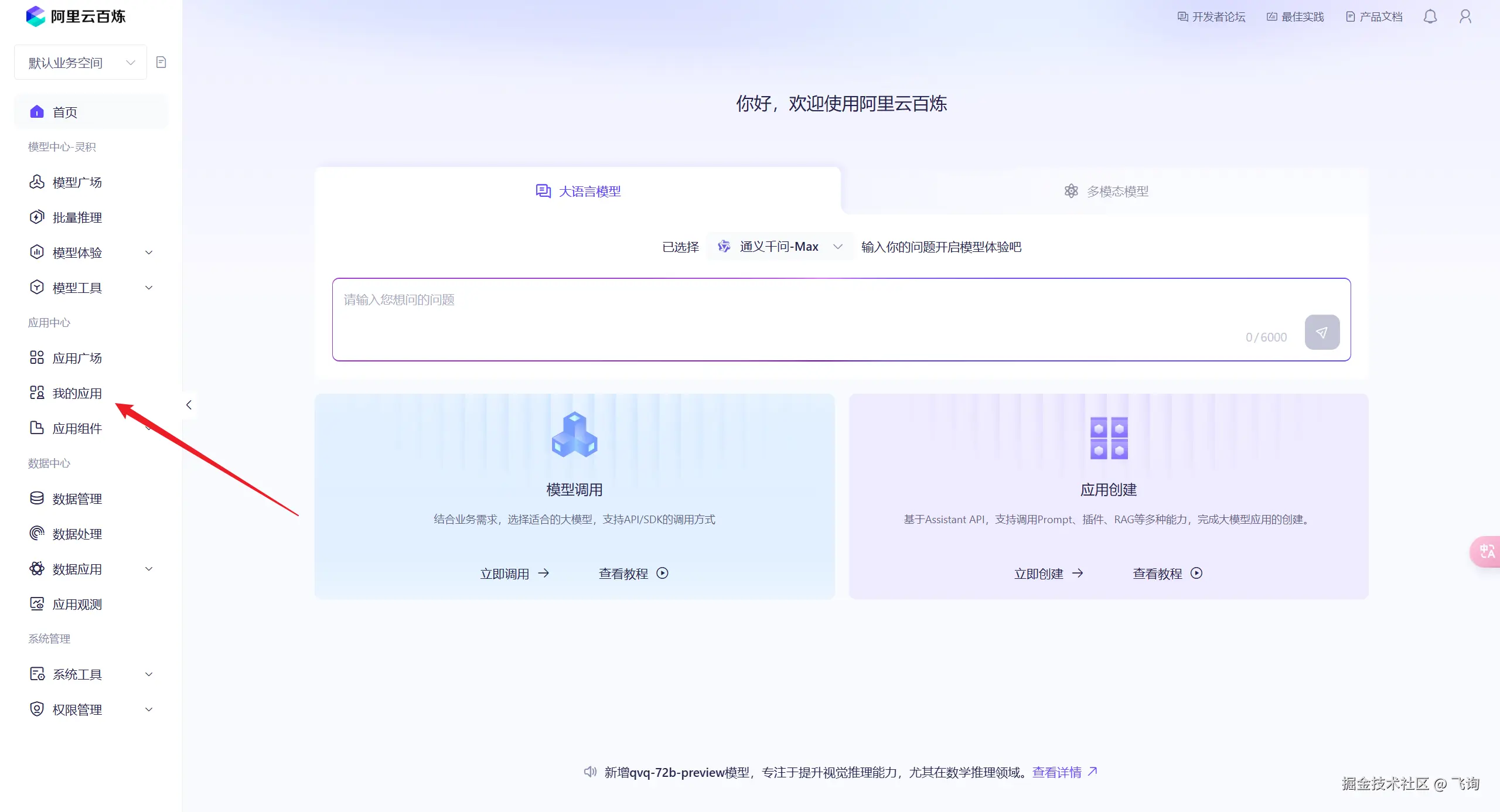Open the 通义千问-Max model selector dropdown
The width and height of the screenshot is (1500, 812).
779,247
